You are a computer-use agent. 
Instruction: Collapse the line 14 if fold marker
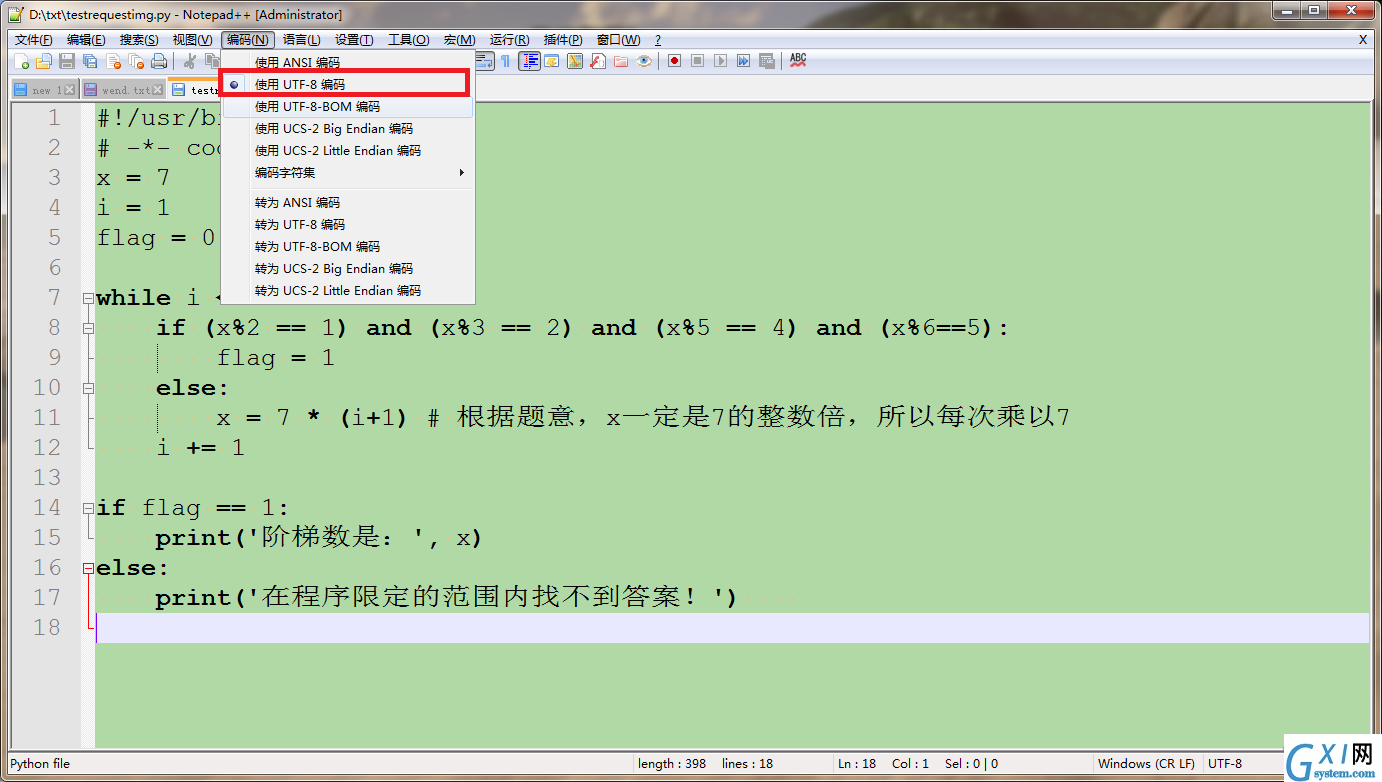pos(88,508)
